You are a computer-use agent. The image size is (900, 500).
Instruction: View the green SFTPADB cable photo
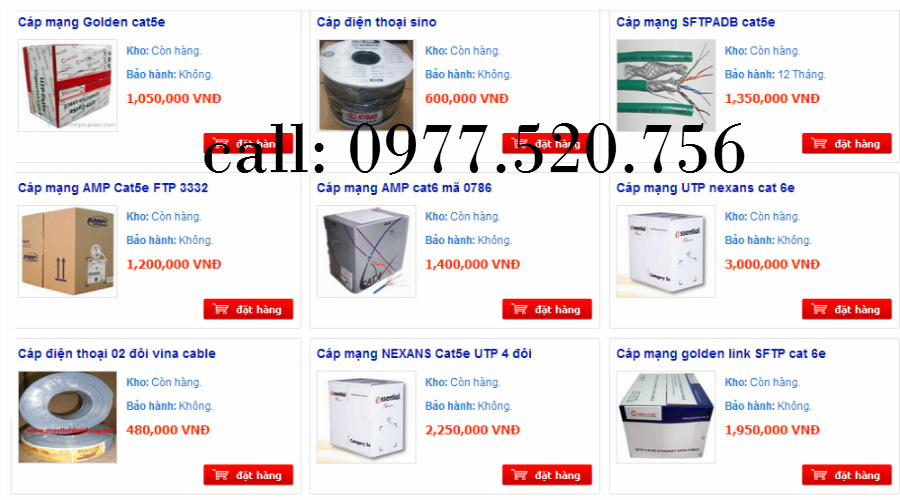click(x=666, y=86)
